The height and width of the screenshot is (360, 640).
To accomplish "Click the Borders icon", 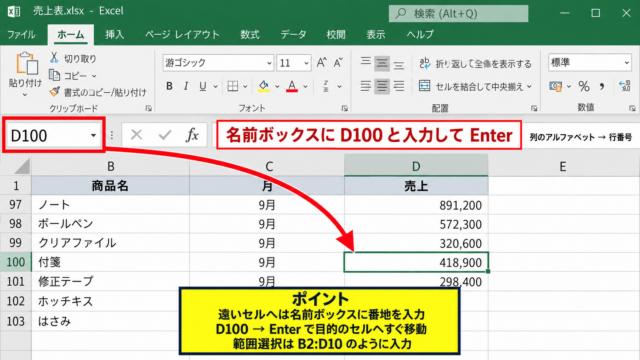I will (x=233, y=86).
